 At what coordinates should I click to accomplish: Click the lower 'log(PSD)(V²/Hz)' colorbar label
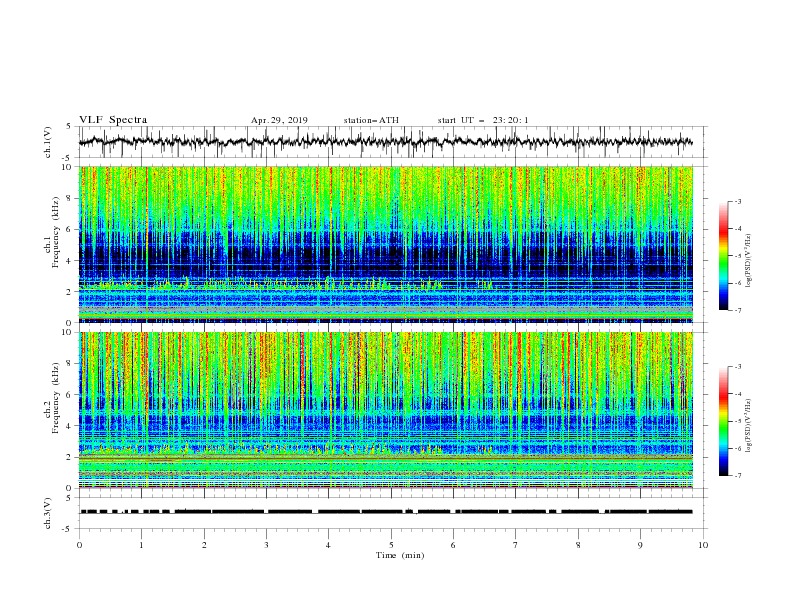coord(749,426)
